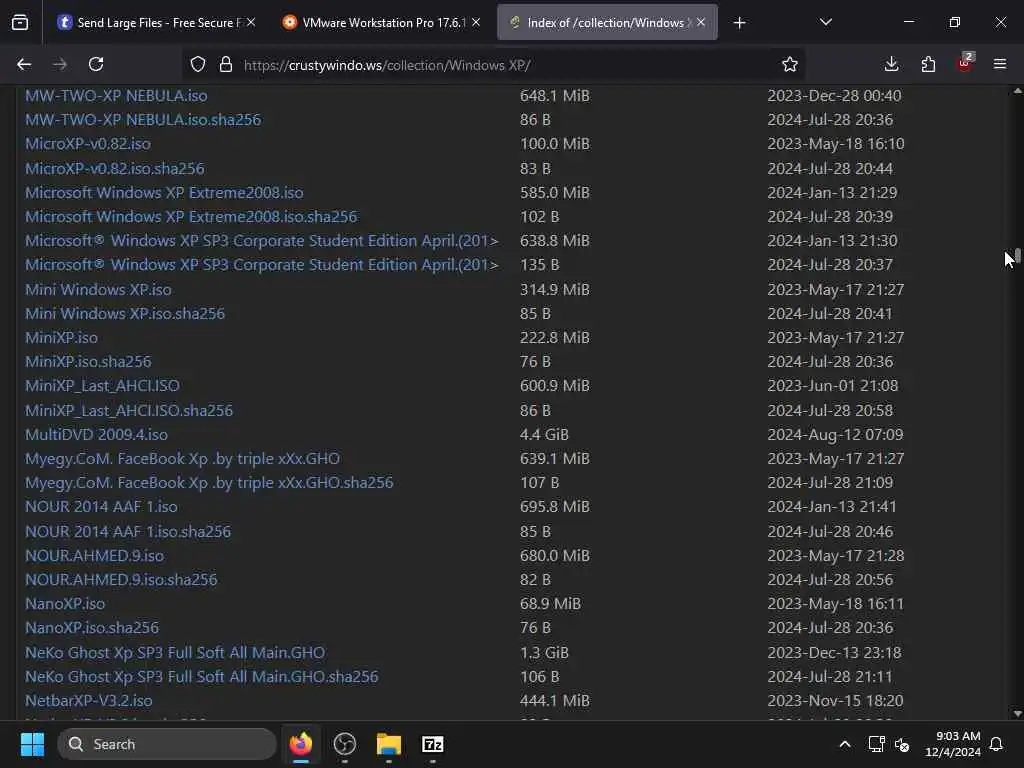
Task: Click the taskbar Search box
Action: click(167, 744)
